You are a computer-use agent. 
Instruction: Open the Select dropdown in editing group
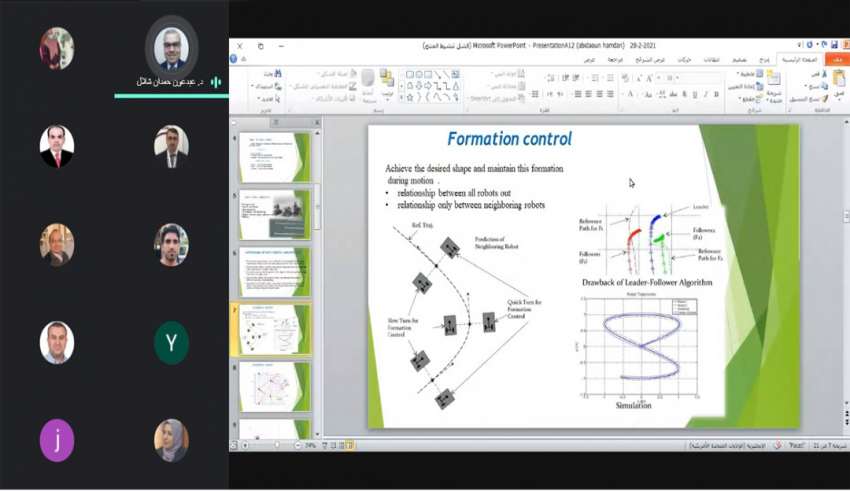pos(260,99)
